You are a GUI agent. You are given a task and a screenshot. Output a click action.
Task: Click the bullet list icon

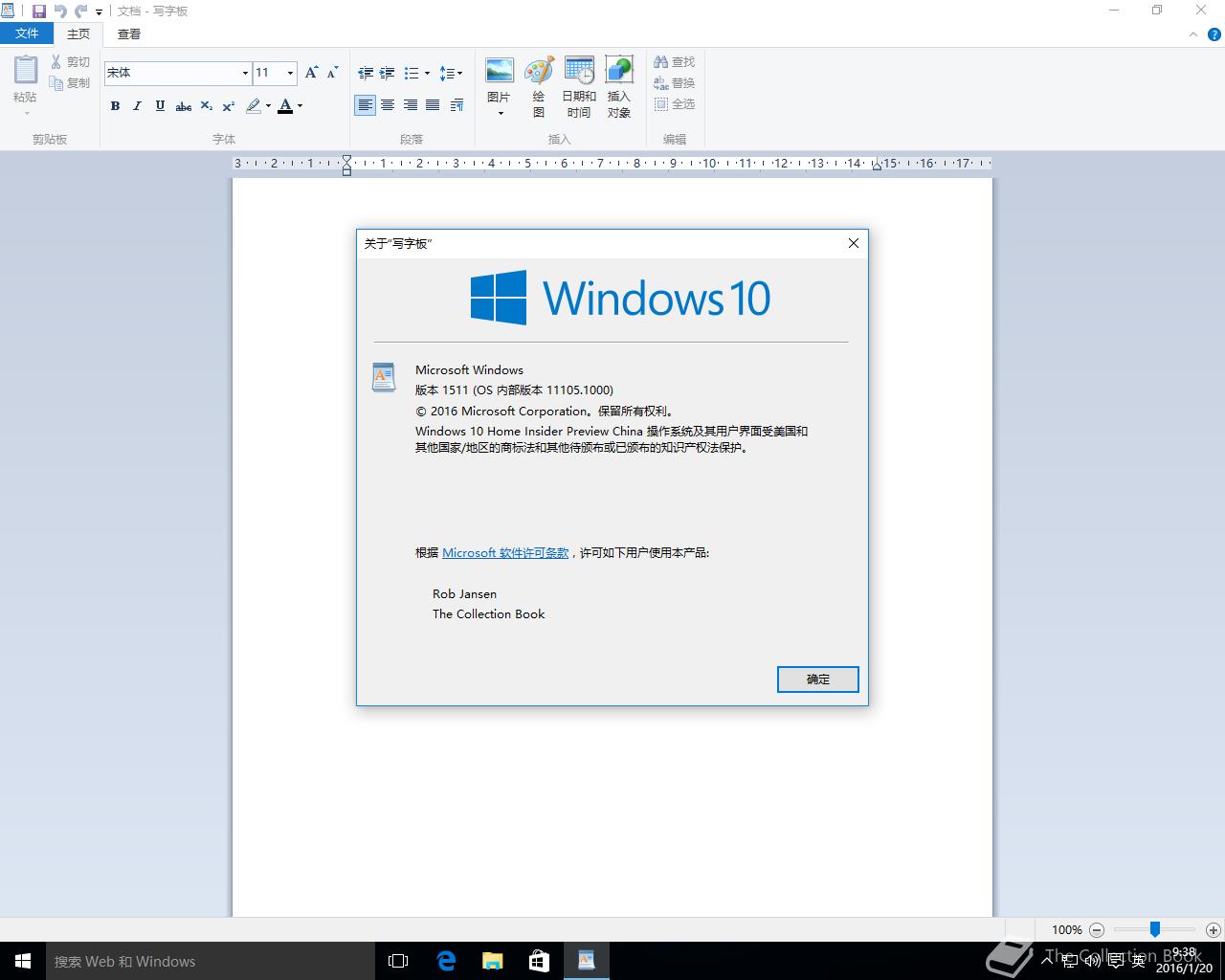[x=412, y=73]
